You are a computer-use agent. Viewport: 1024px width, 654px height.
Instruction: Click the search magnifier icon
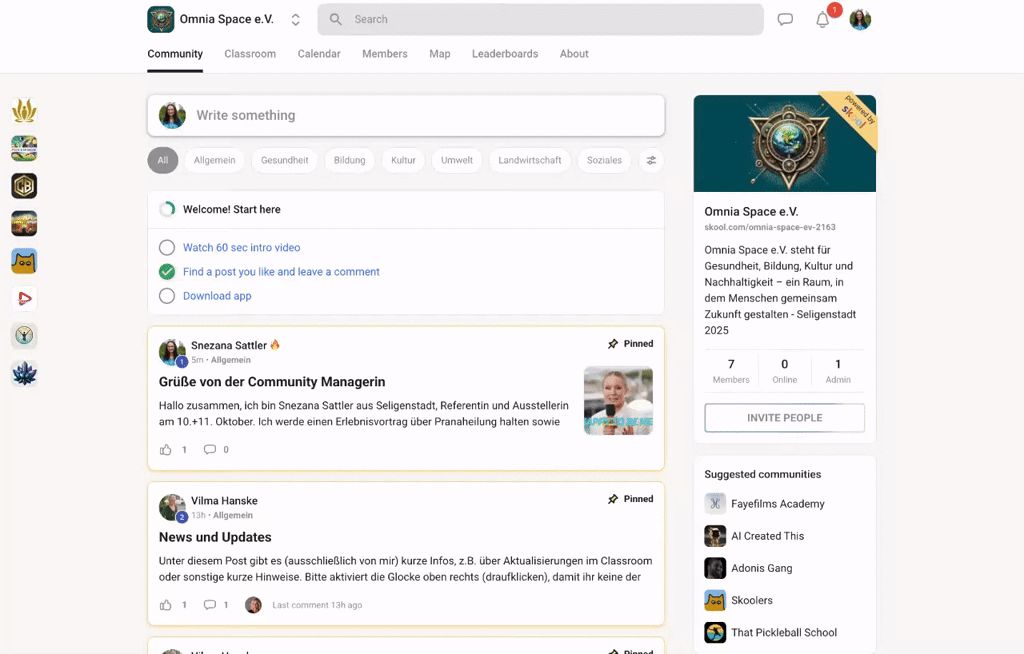pos(336,20)
